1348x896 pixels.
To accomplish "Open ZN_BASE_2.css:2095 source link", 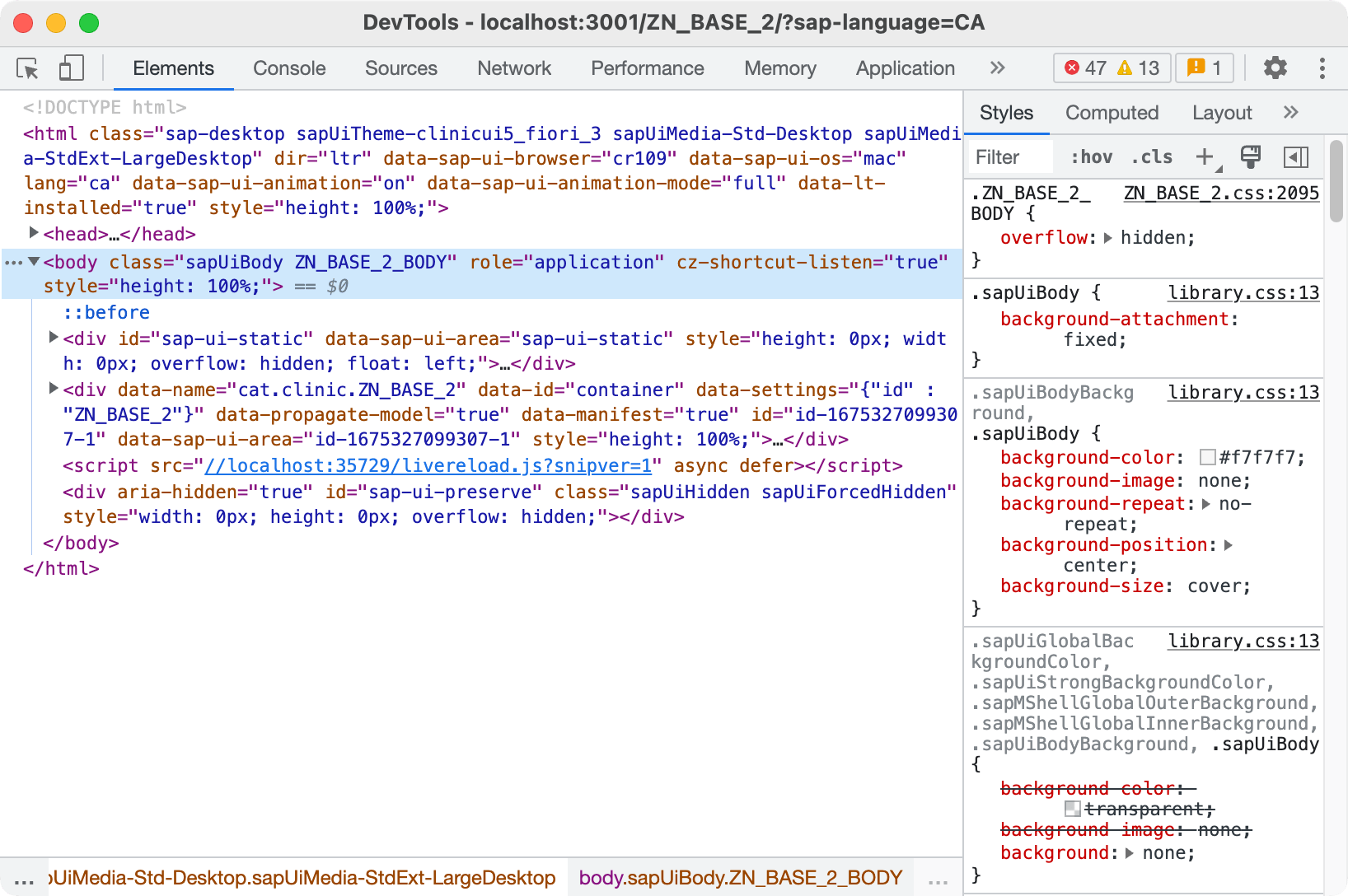I will pos(1221,193).
